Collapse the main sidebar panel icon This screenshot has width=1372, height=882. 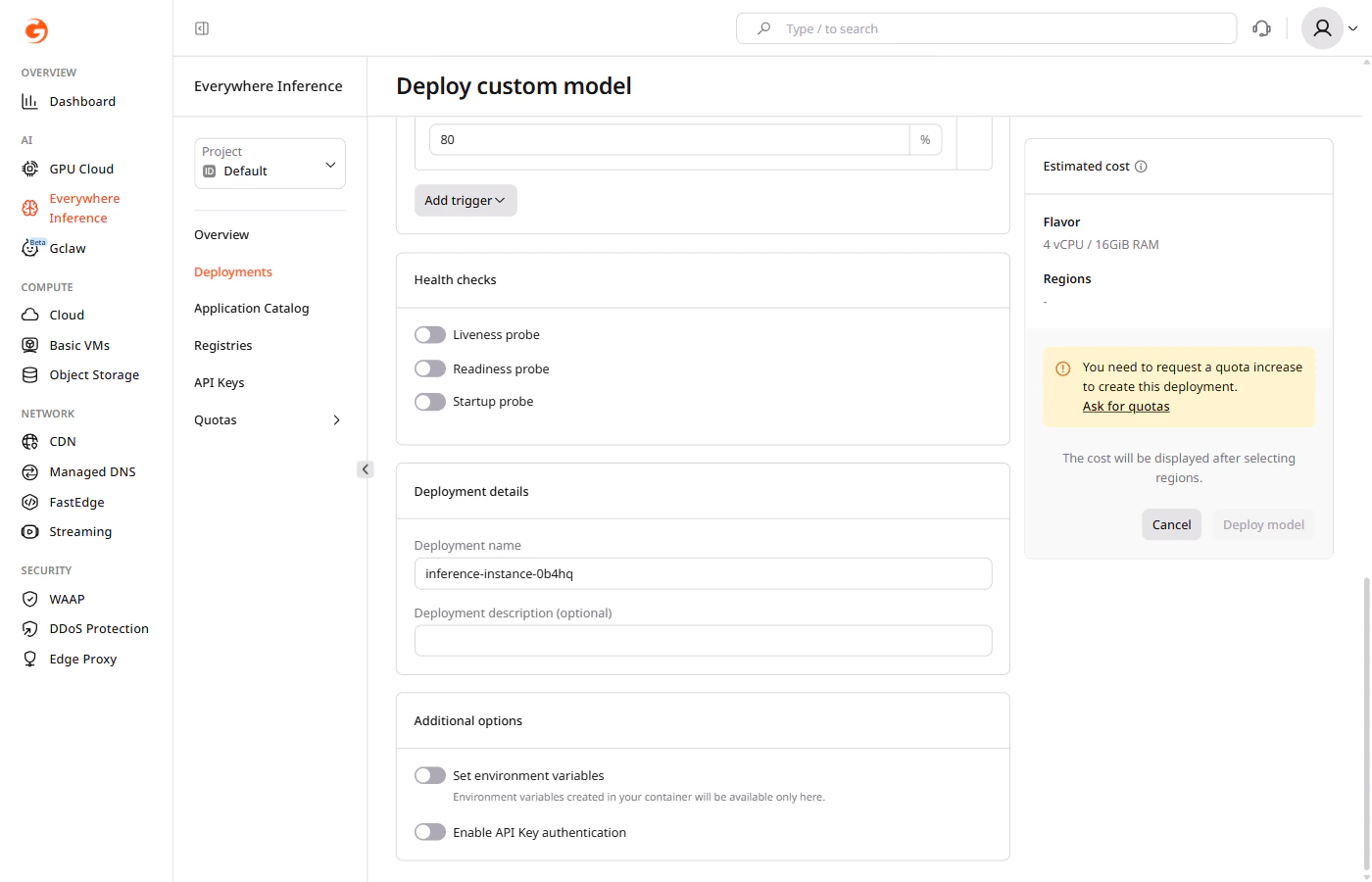pos(202,28)
